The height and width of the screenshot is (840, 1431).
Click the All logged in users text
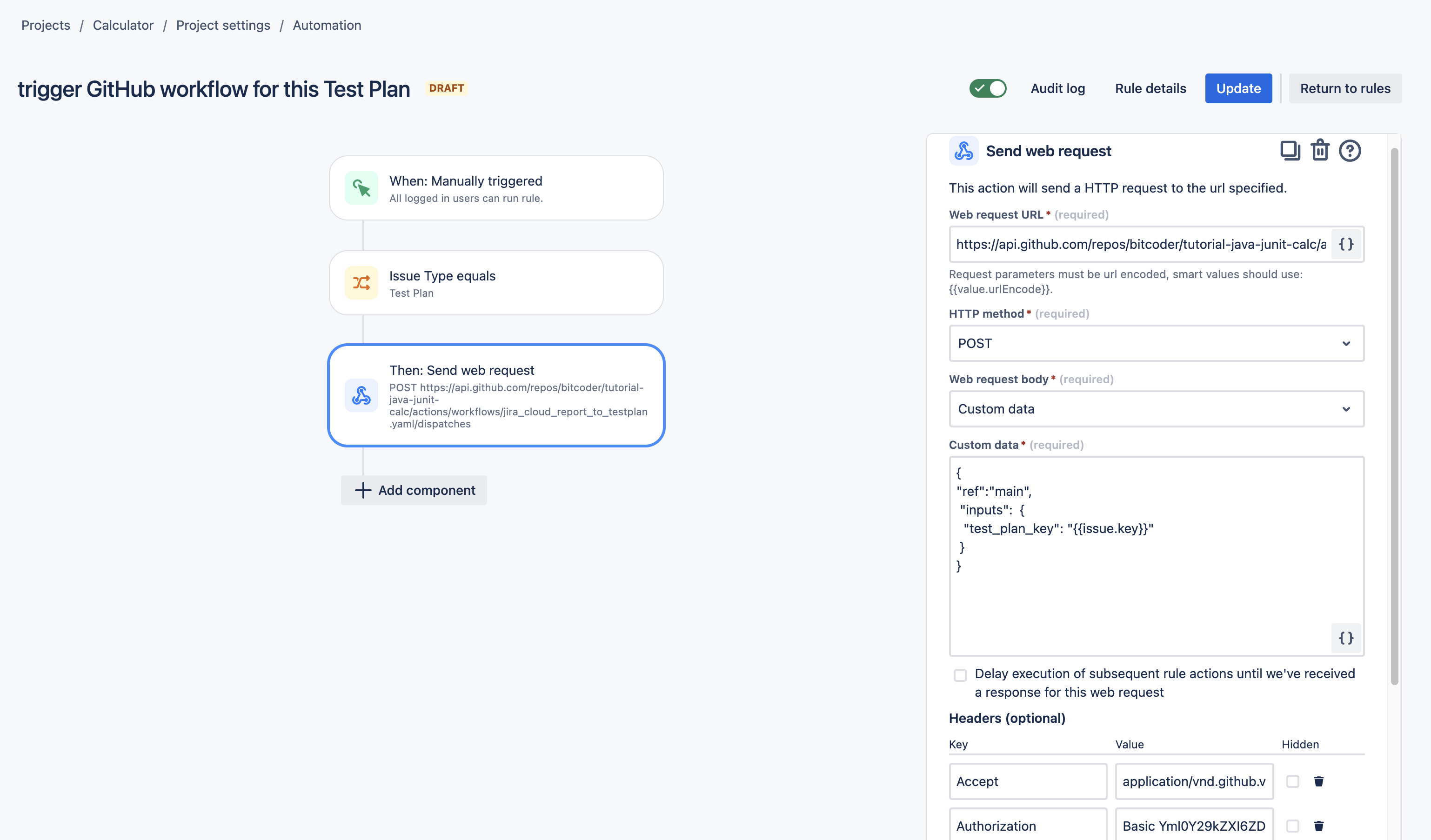(x=466, y=199)
